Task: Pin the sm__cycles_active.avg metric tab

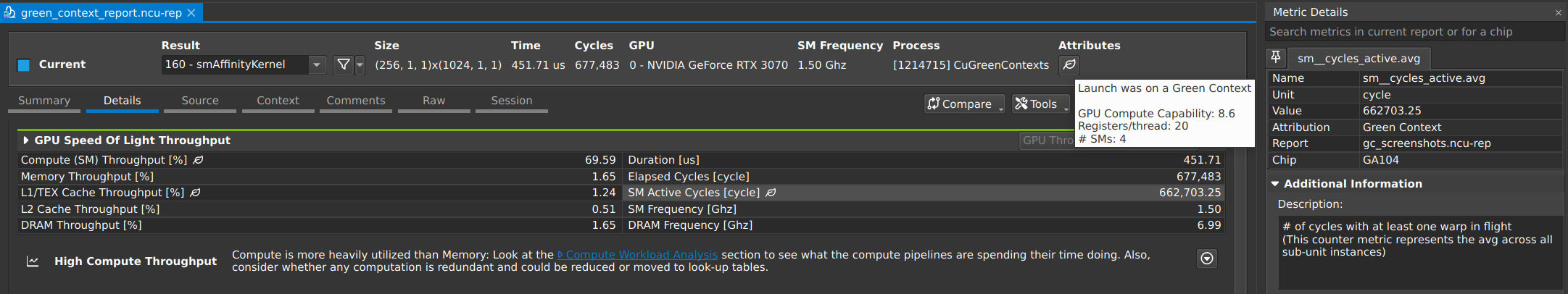Action: pyautogui.click(x=1276, y=58)
